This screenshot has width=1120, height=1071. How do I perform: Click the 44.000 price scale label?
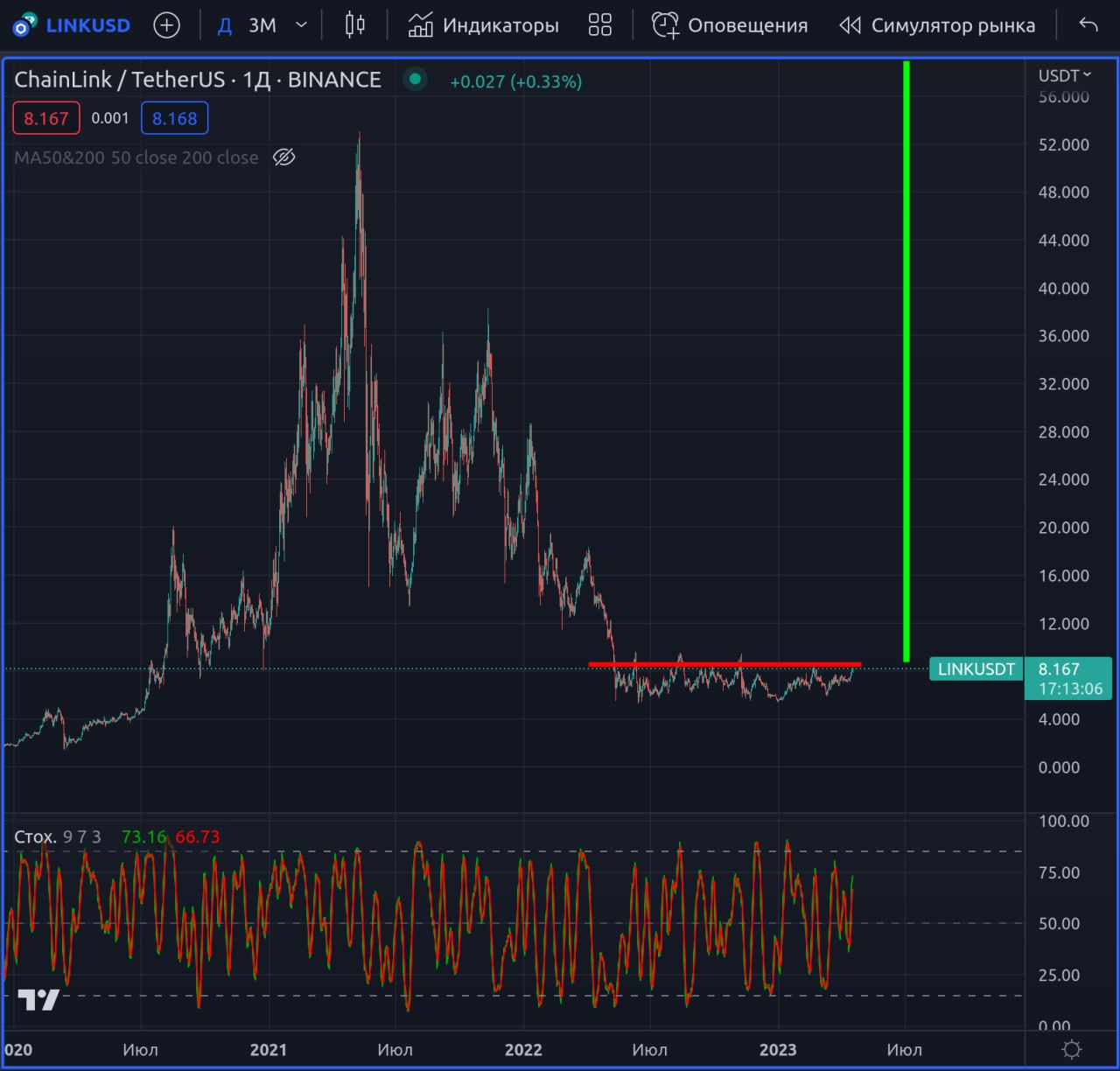pos(1064,240)
